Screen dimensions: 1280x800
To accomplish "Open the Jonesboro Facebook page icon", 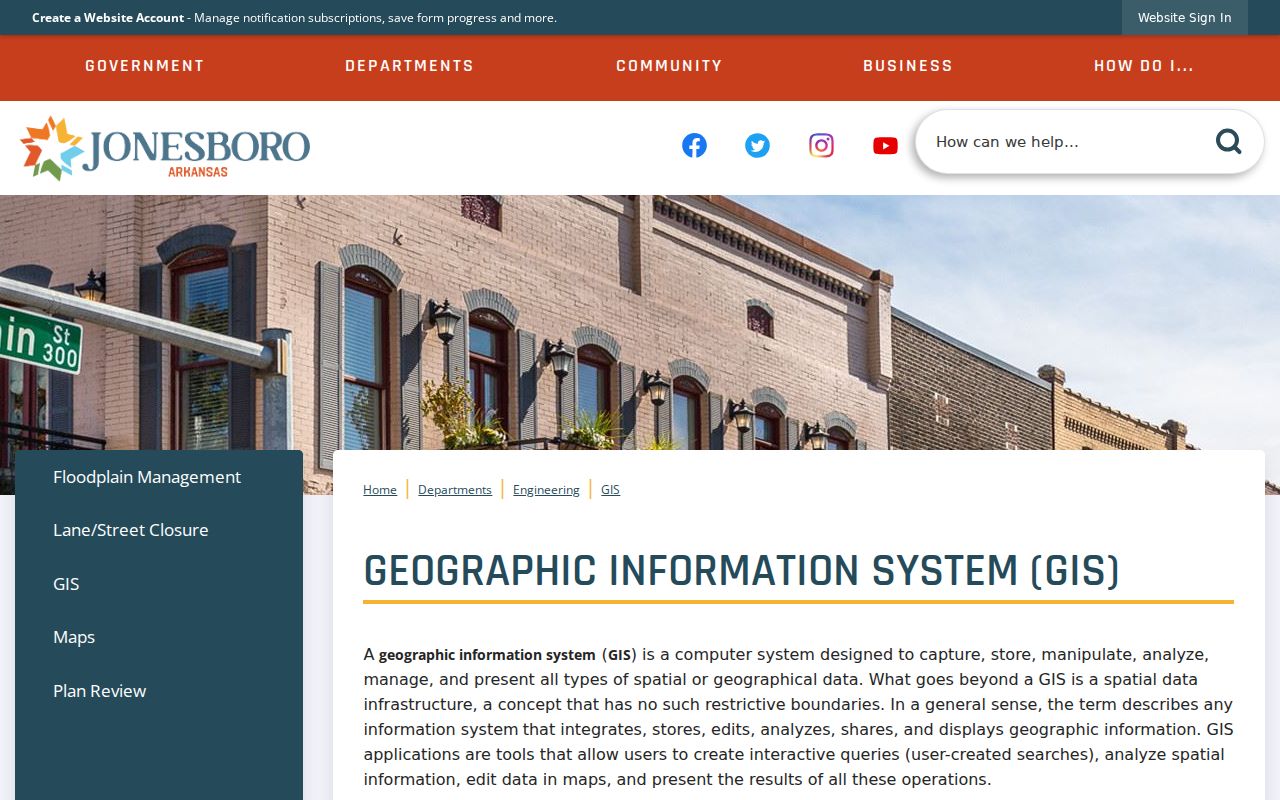I will [694, 146].
